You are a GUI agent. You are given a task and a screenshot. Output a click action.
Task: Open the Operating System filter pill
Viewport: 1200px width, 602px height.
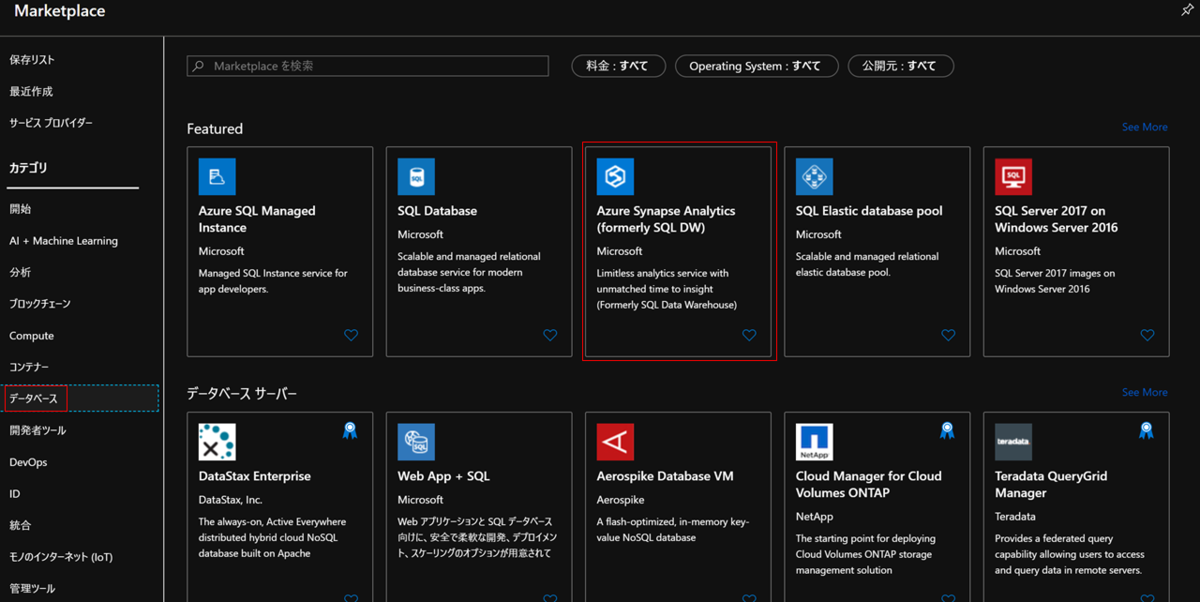coord(756,66)
